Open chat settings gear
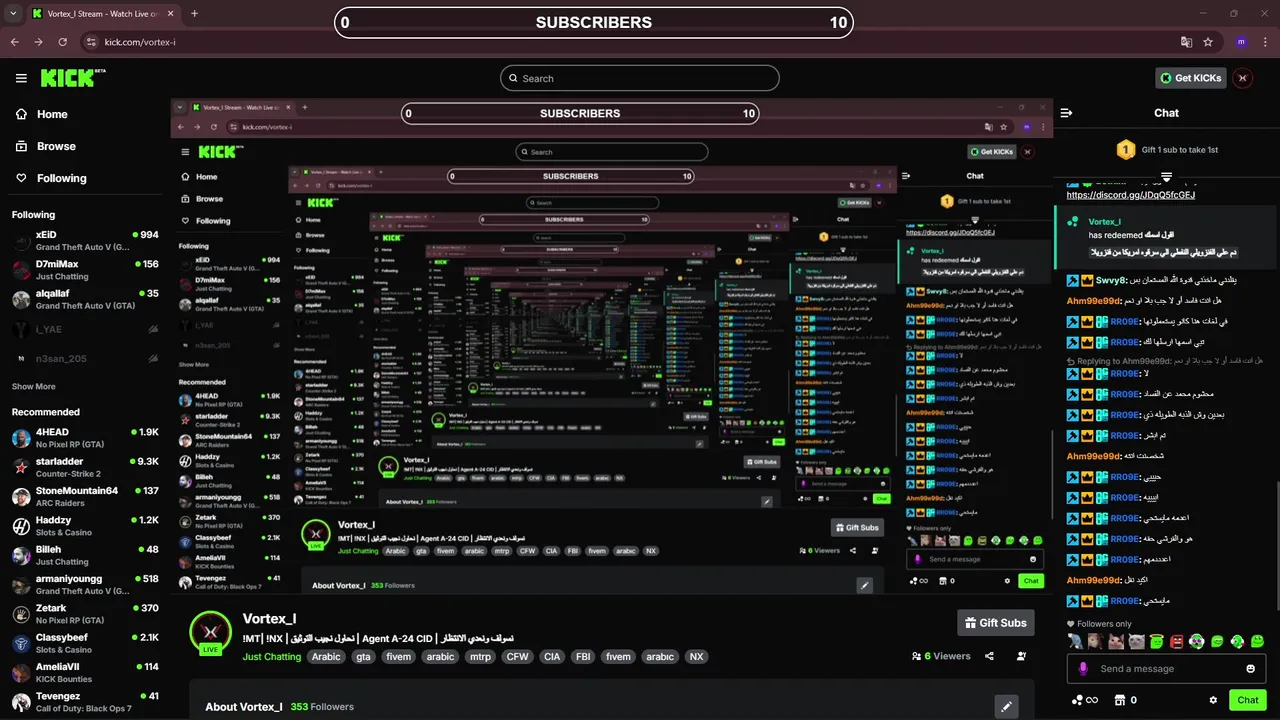Image resolution: width=1280 pixels, height=720 pixels. click(x=1213, y=700)
